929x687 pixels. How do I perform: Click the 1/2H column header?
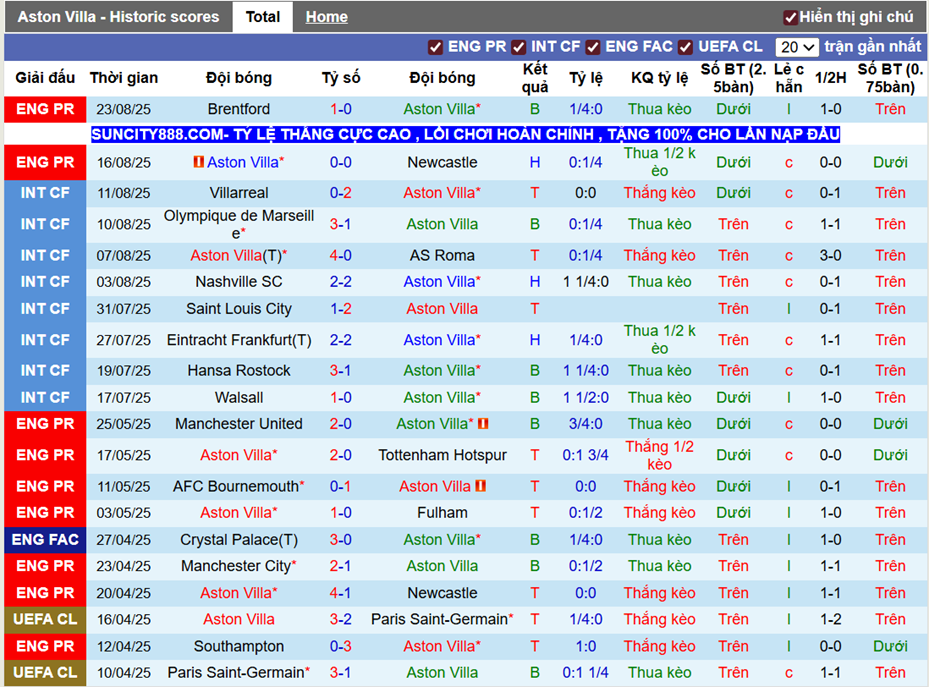tap(830, 78)
